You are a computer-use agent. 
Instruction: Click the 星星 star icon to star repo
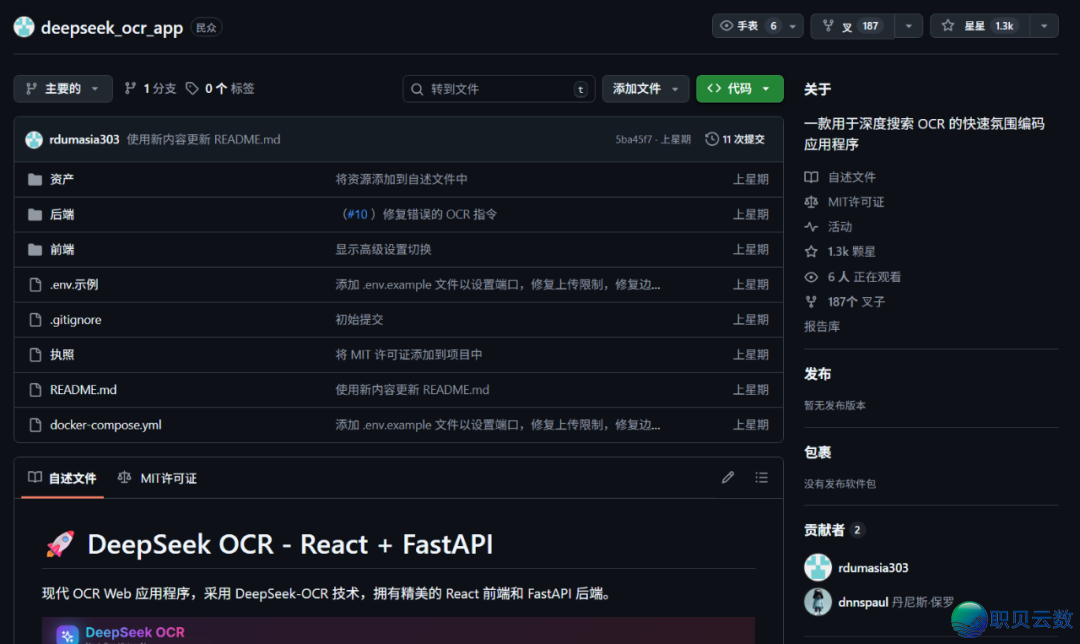(948, 24)
